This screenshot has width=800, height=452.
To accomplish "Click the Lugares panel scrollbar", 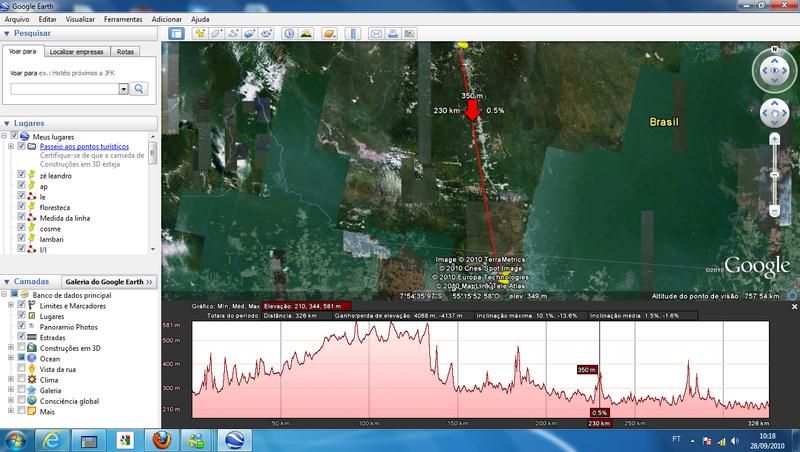I will point(153,152).
